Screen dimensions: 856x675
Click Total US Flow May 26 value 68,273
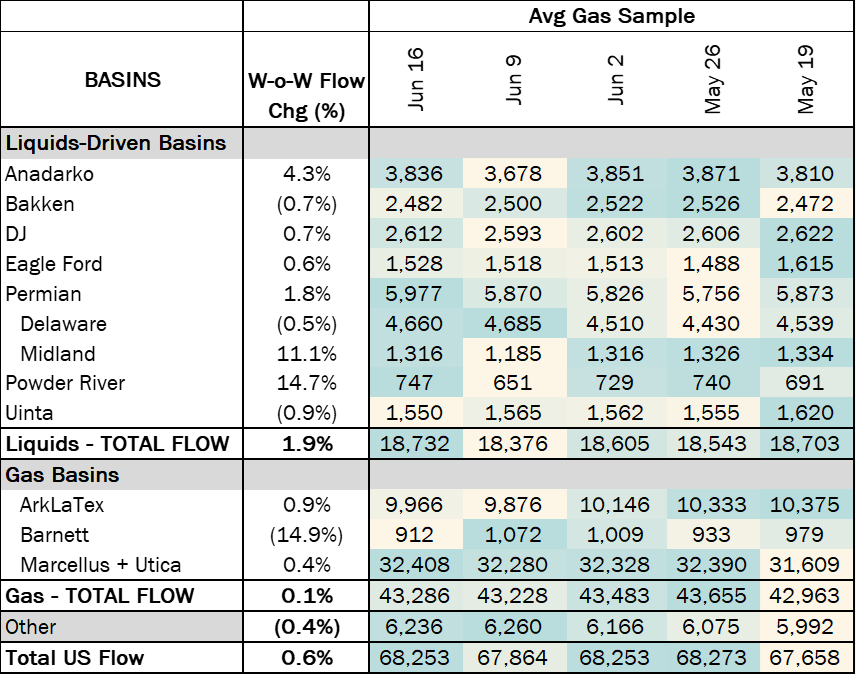coord(711,658)
